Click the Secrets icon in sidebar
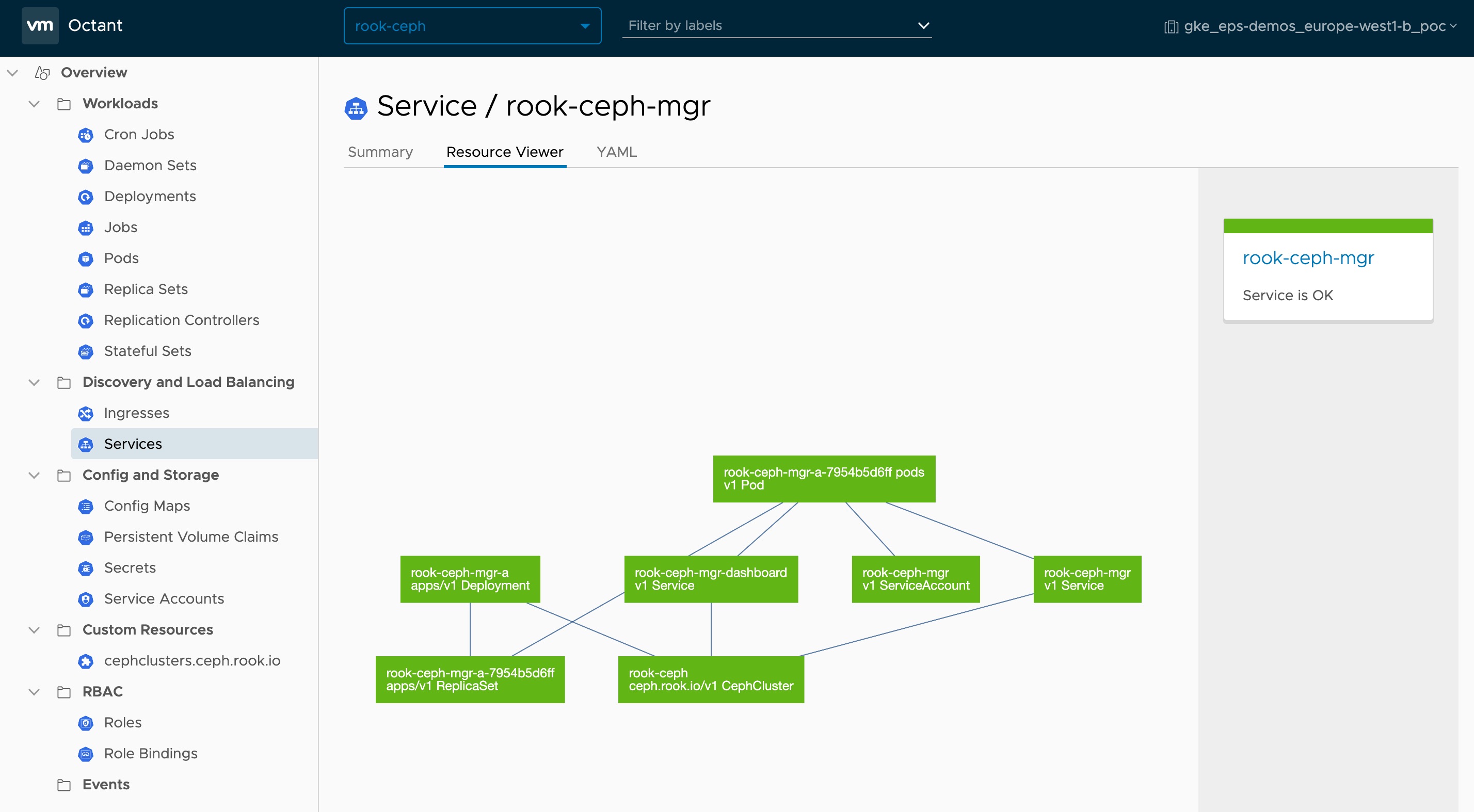 85,569
